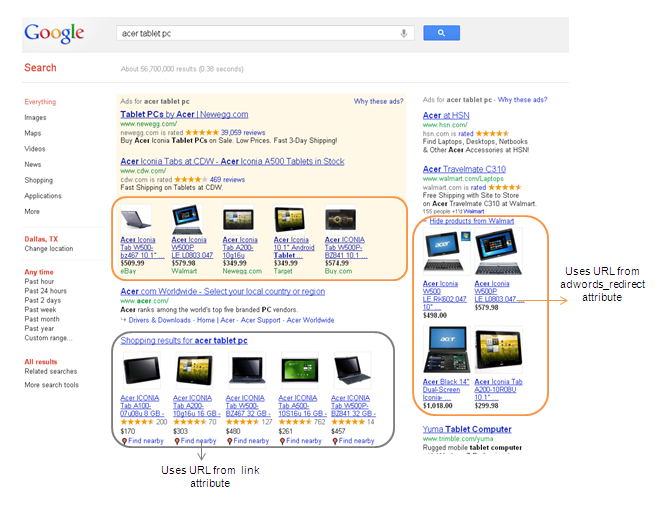The image size is (667, 520).
Task: Click $457 Acer ICONIA Tab W500P thumbnail
Action: tap(353, 370)
